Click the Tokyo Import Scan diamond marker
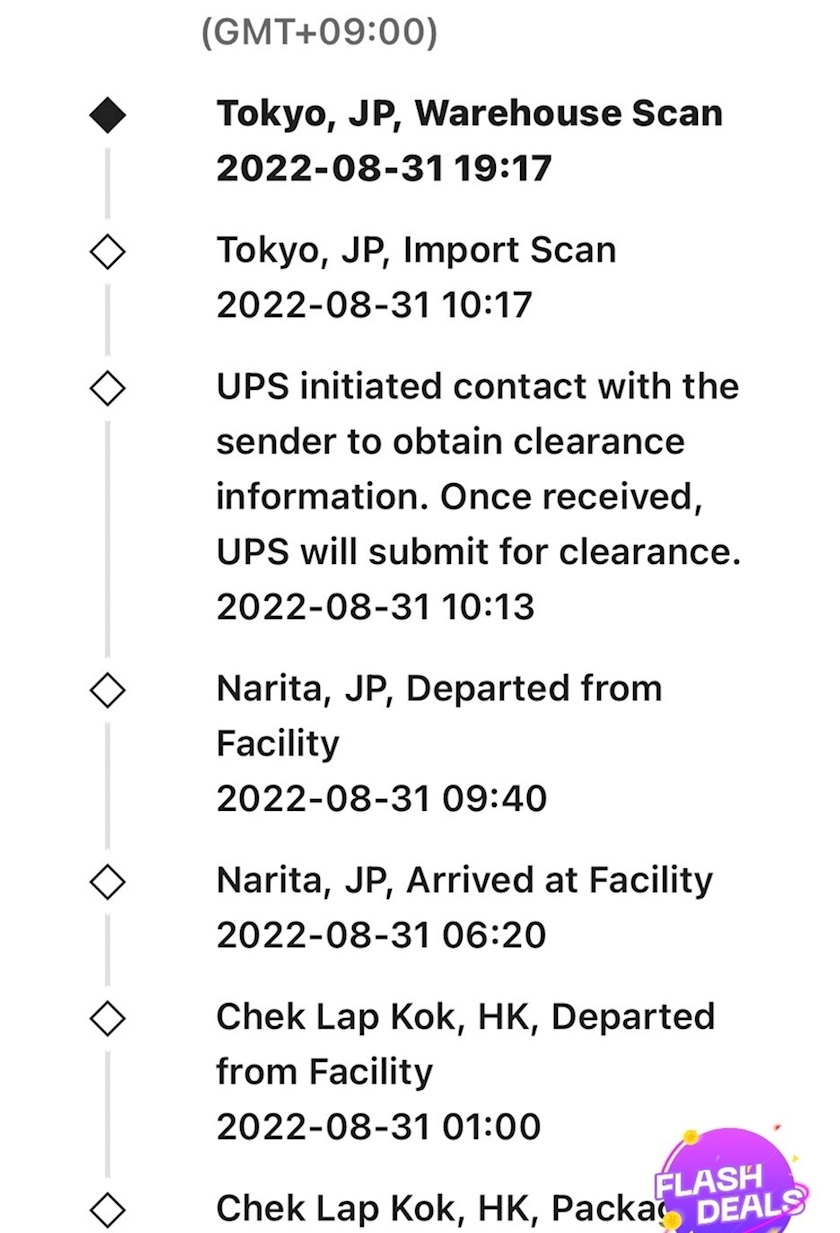This screenshot has width=840, height=1233. [x=107, y=252]
